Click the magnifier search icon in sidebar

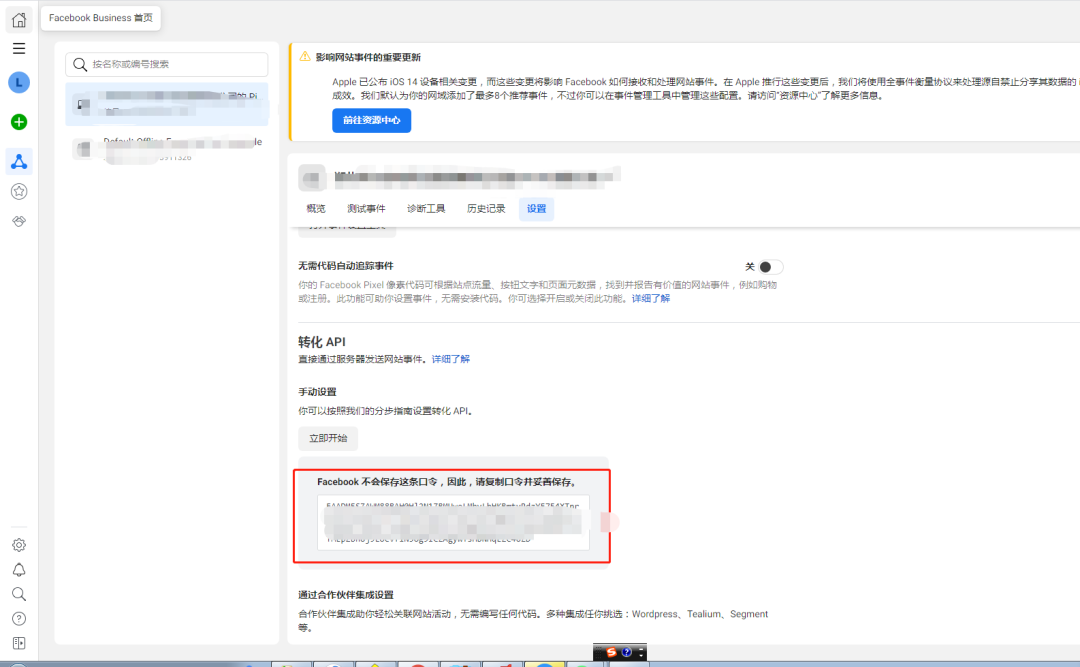[x=19, y=594]
